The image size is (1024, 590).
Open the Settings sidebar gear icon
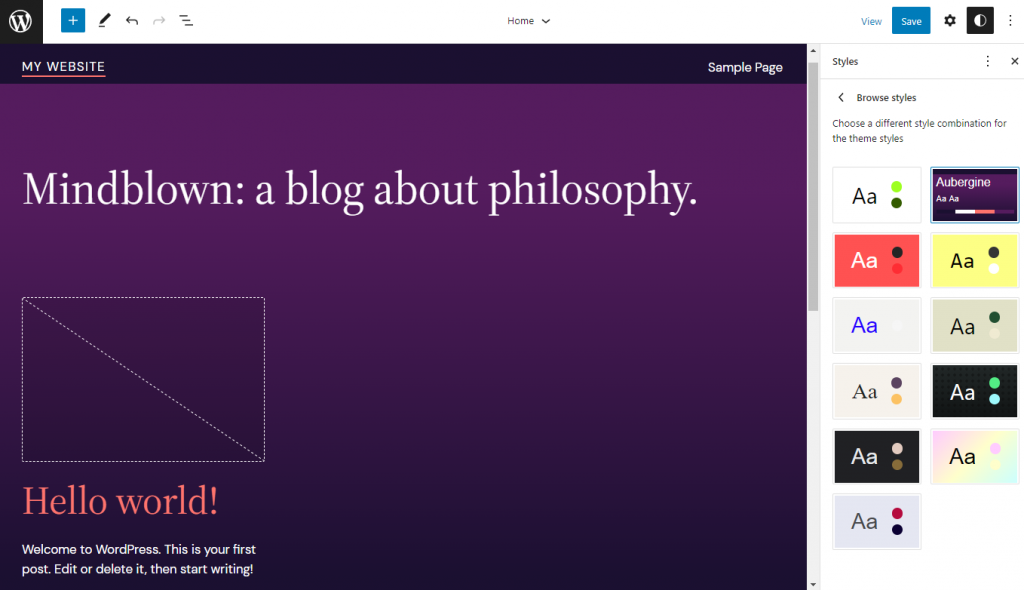point(949,20)
